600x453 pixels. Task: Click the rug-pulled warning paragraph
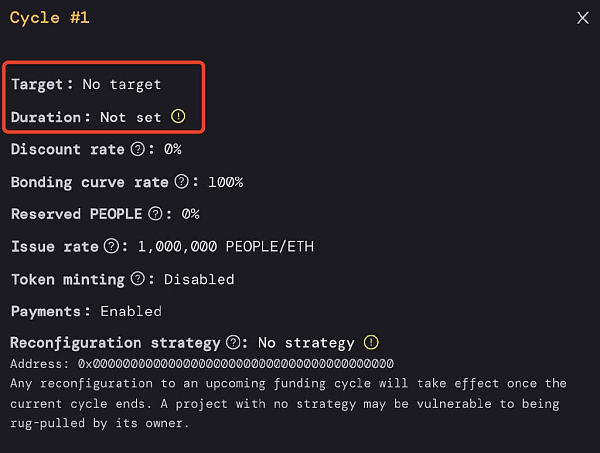[289, 403]
